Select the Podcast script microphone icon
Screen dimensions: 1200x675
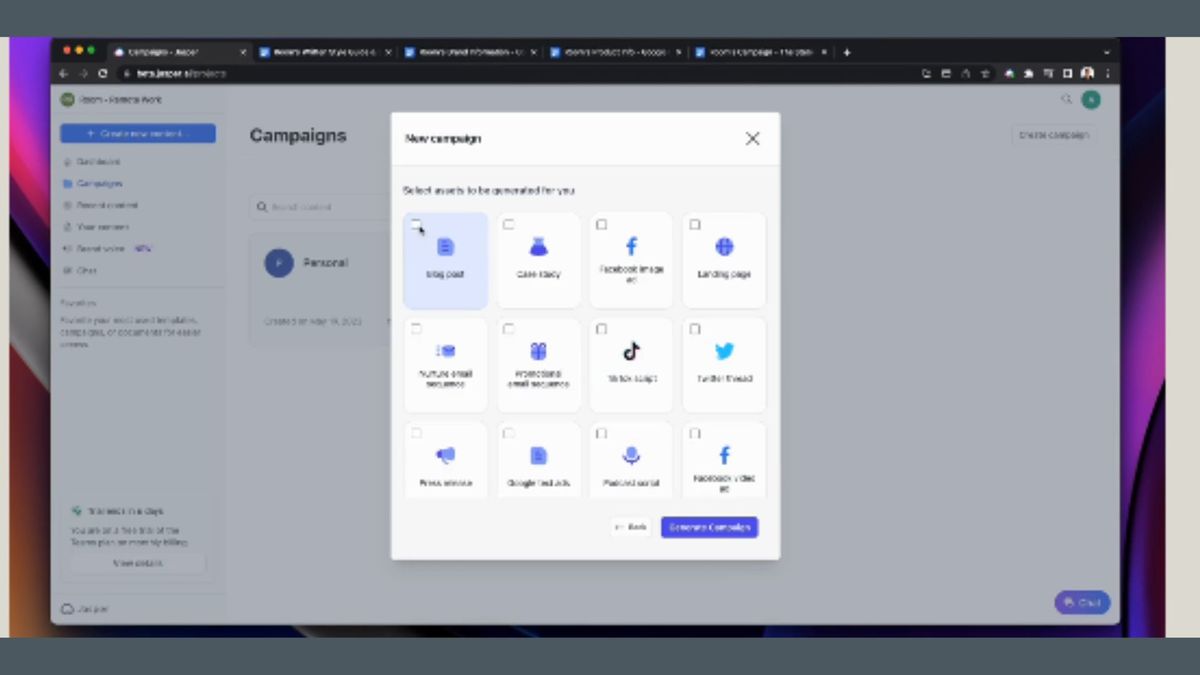point(631,456)
